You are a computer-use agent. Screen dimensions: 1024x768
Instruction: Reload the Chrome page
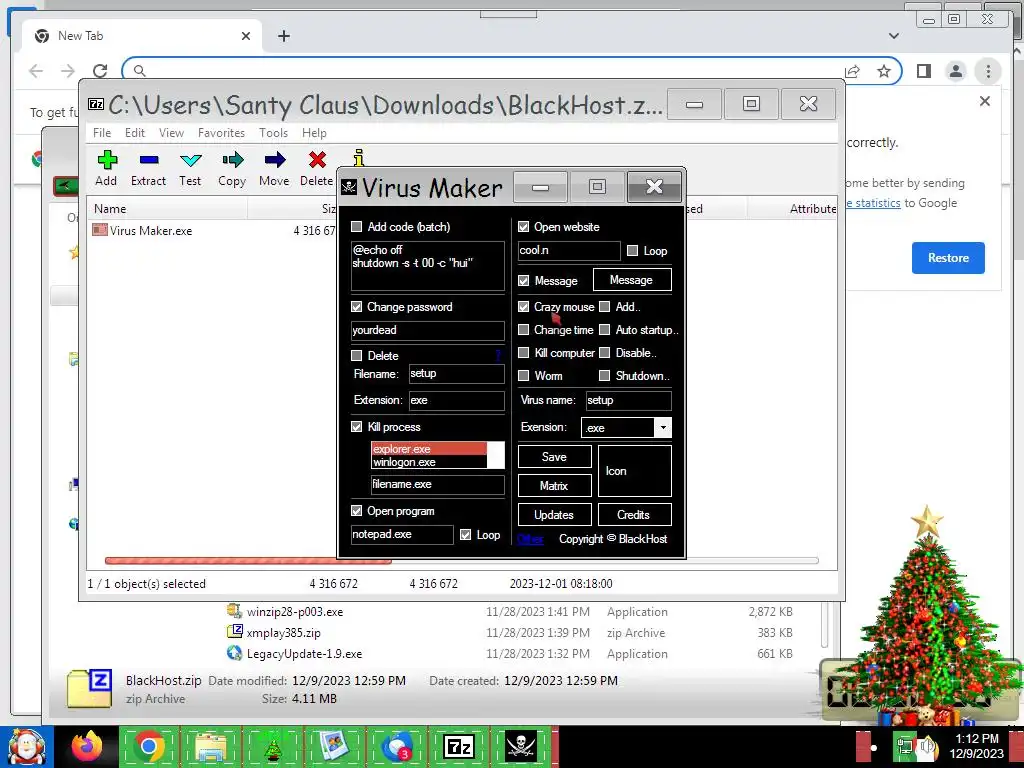click(x=100, y=71)
